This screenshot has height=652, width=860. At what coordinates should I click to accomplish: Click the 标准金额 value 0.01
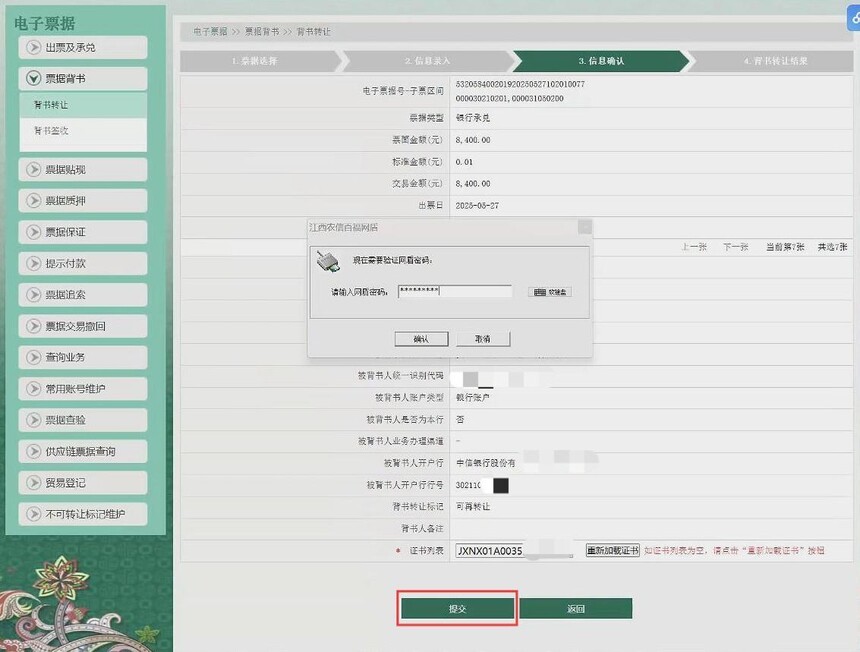pyautogui.click(x=464, y=162)
